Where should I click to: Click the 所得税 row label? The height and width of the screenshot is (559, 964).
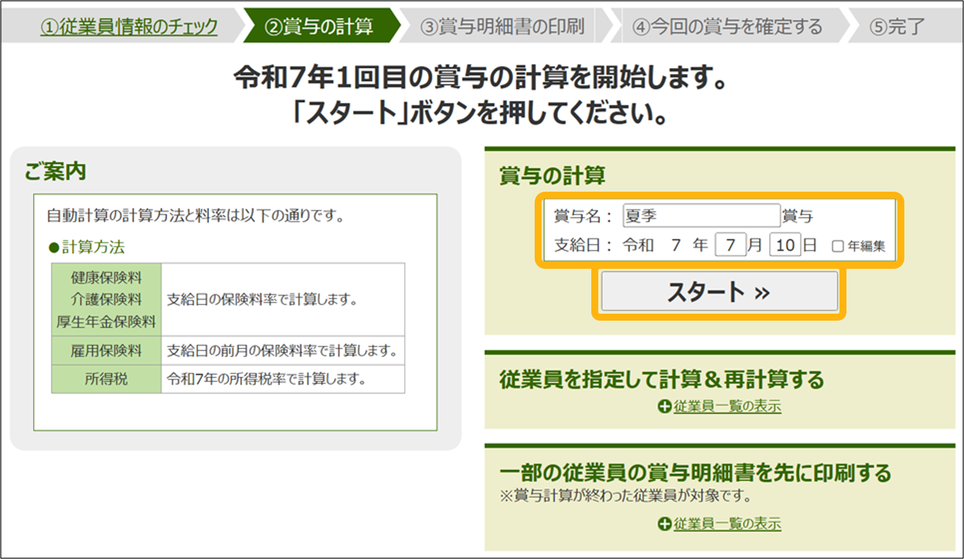click(x=106, y=379)
